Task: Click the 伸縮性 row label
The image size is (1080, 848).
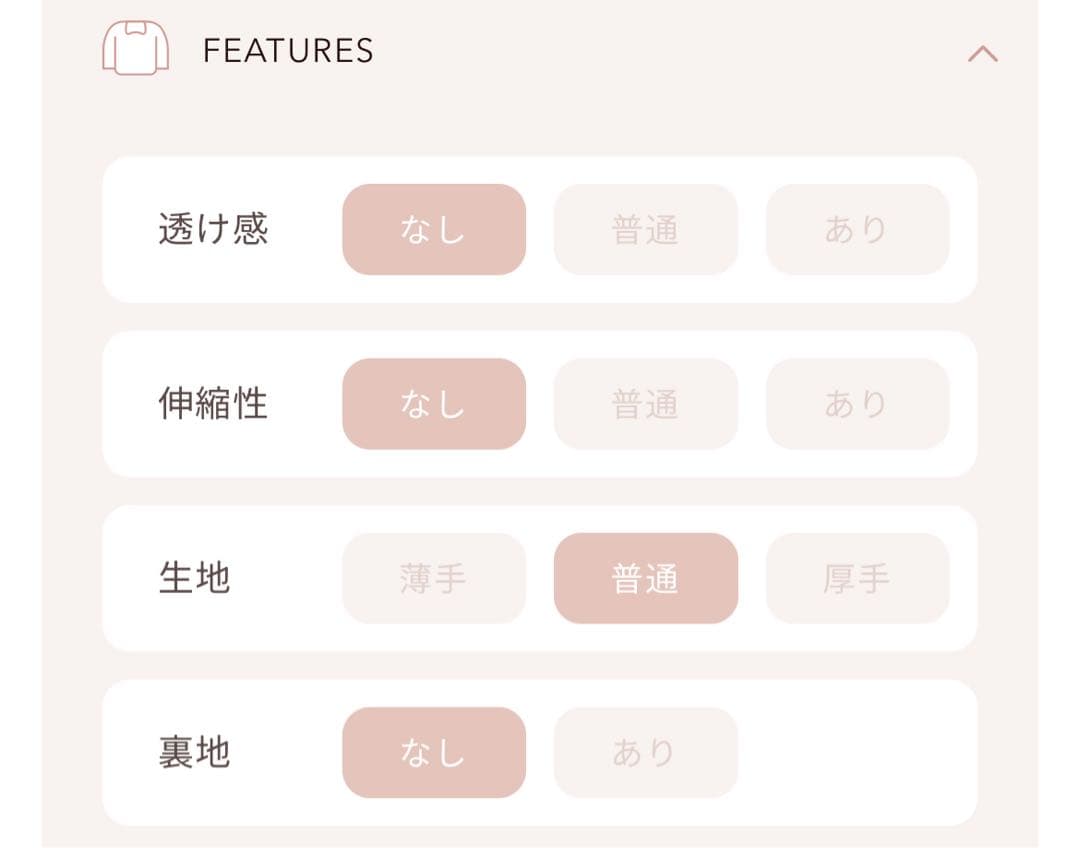Action: pos(213,403)
